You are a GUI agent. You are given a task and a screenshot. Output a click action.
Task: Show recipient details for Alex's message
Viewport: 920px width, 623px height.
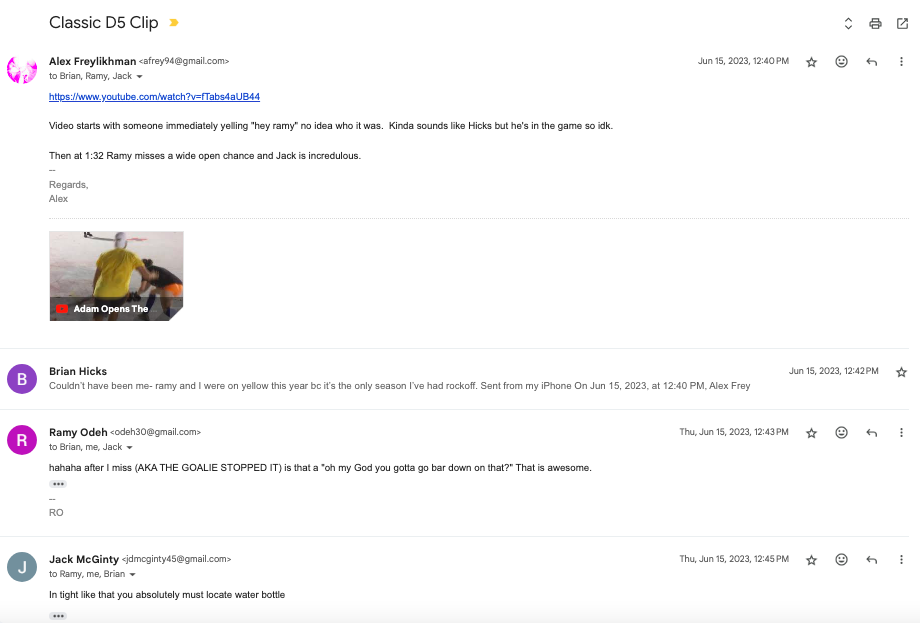140,76
